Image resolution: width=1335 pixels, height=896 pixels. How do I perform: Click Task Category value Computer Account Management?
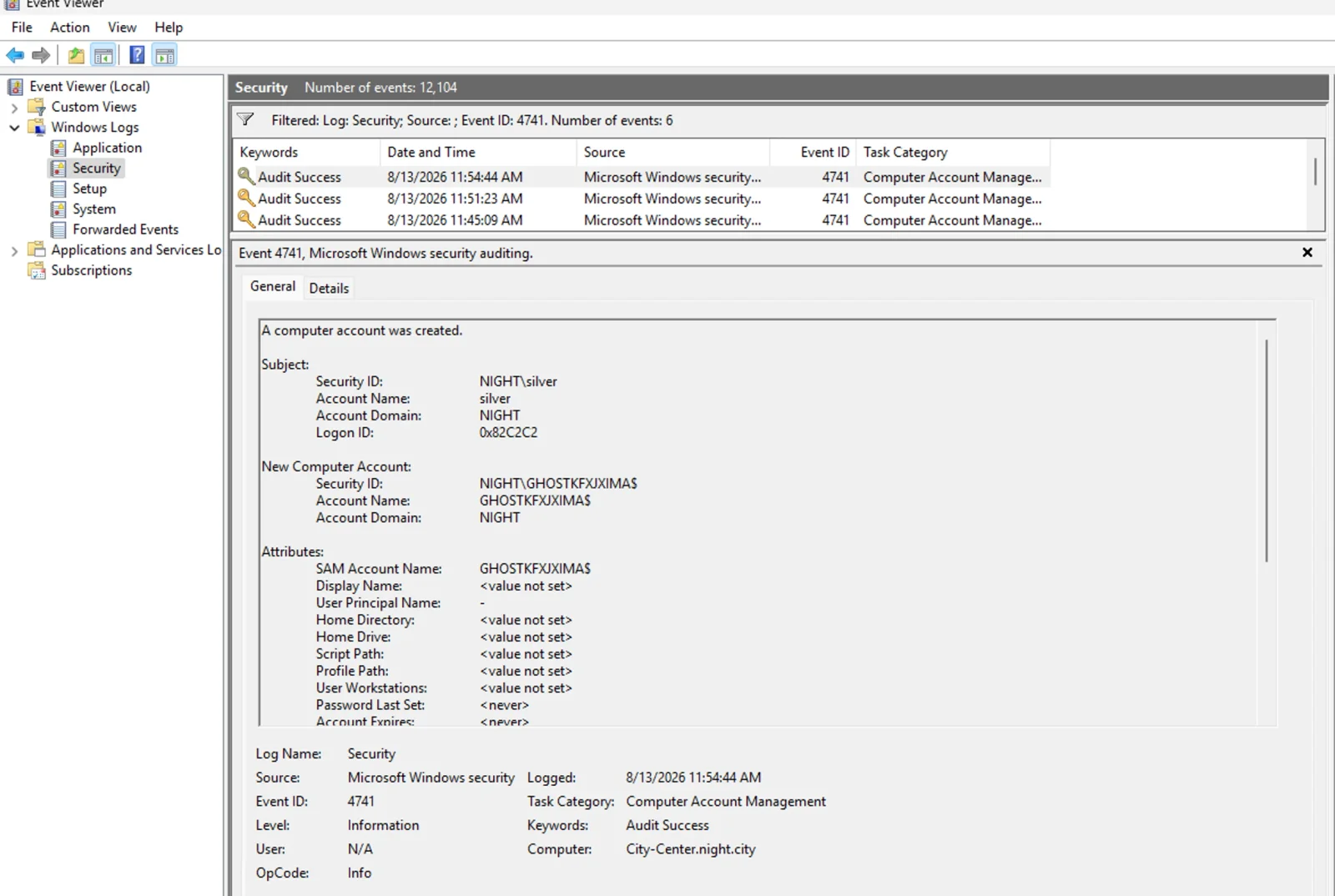[726, 802]
